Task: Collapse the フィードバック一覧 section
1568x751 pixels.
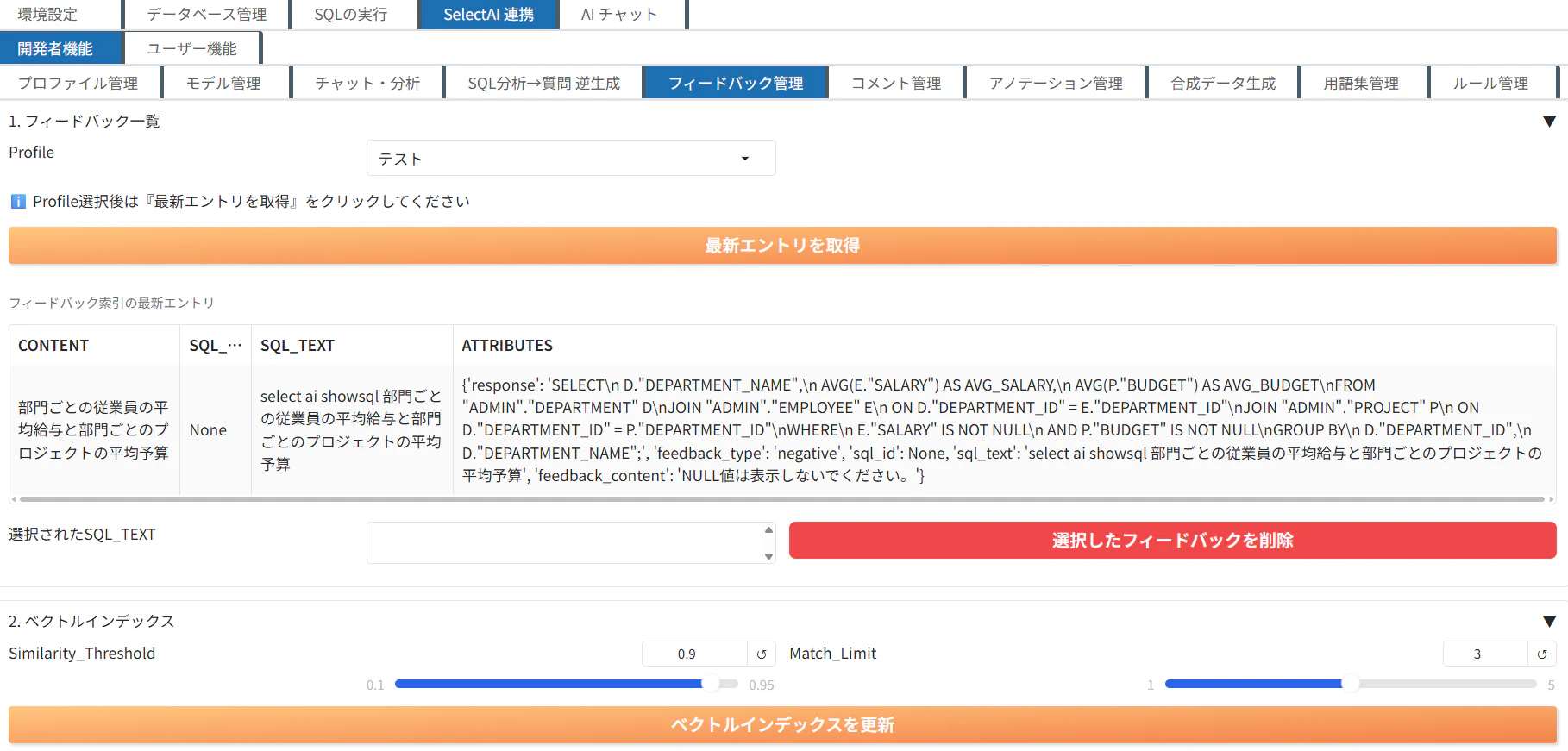Action: point(1549,122)
